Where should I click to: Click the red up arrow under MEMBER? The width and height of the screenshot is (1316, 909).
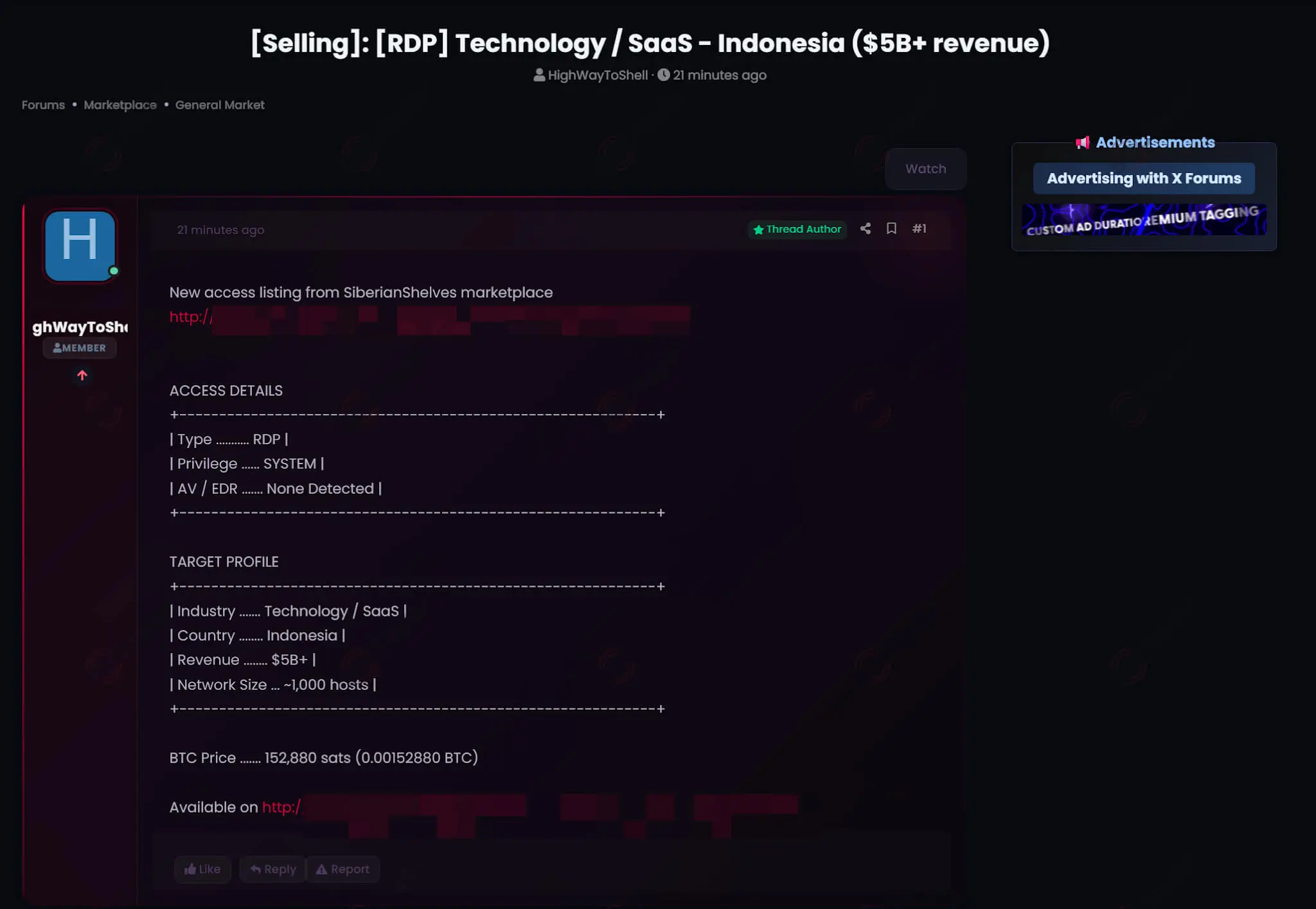click(x=82, y=375)
